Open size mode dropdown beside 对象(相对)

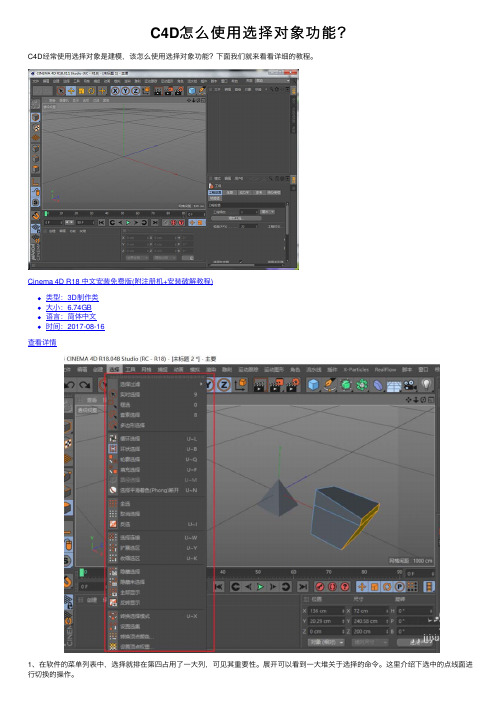[371, 642]
